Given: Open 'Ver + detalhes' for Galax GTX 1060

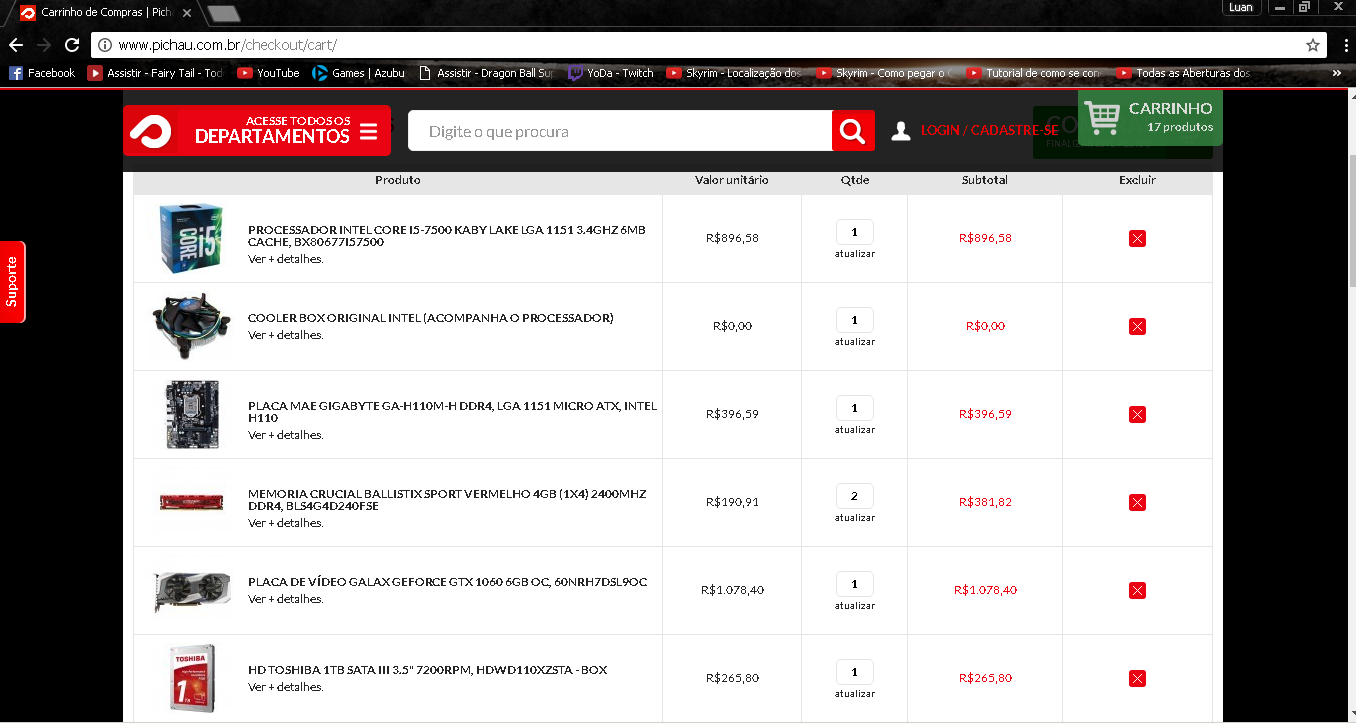Looking at the screenshot, I should (286, 599).
